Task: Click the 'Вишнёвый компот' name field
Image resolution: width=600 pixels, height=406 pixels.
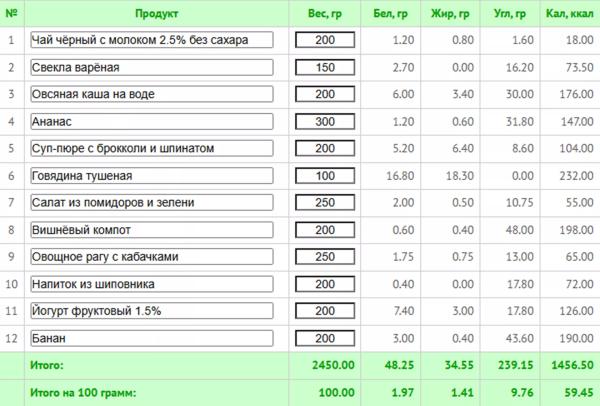Action: coord(151,229)
